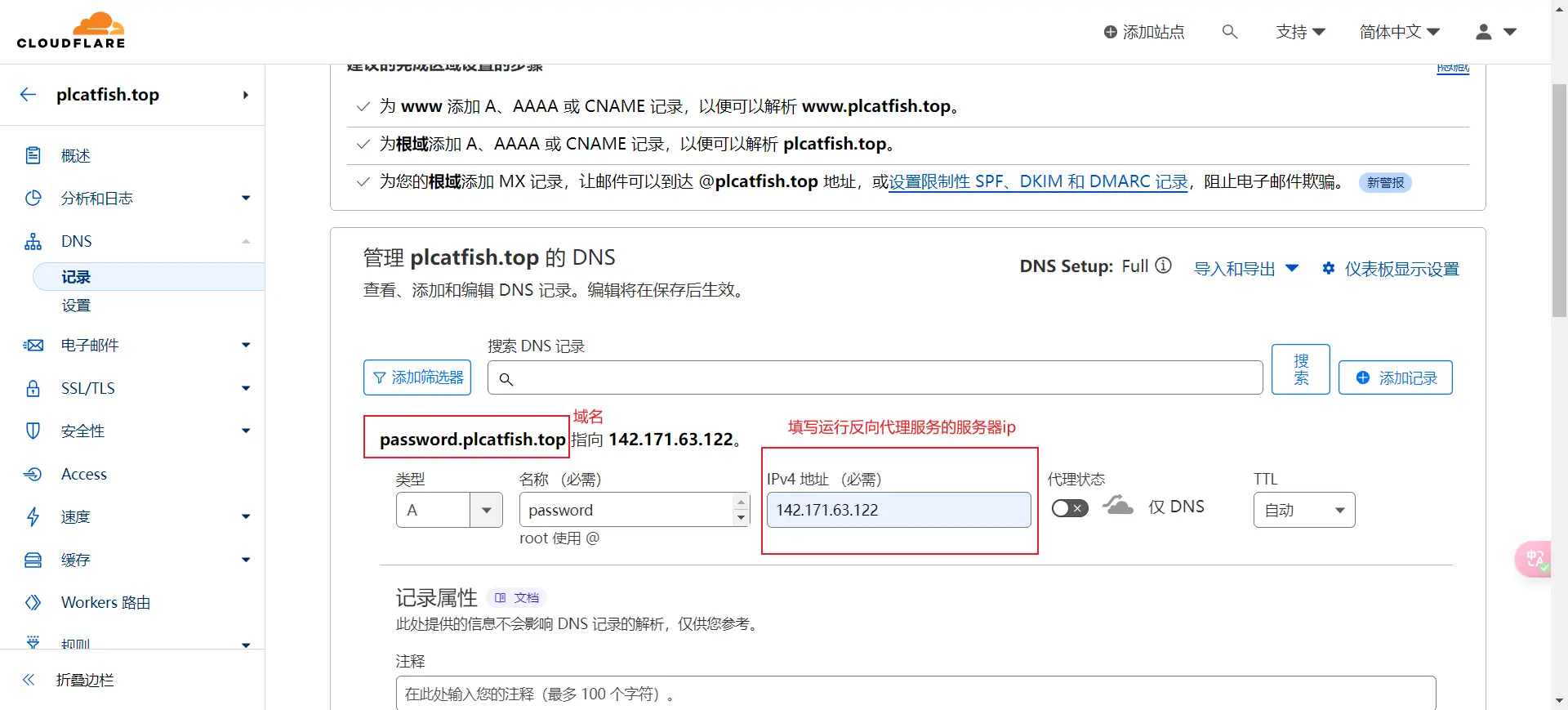The height and width of the screenshot is (710, 1568).
Task: Click the 添加站点 button
Action: tap(1144, 32)
